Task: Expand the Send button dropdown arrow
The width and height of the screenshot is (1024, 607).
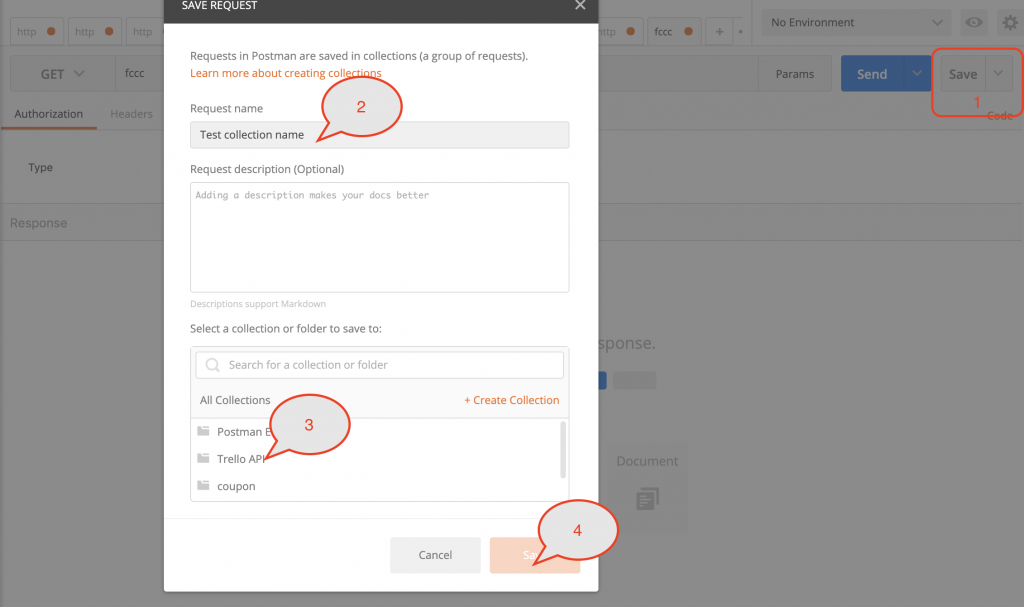Action: (917, 74)
